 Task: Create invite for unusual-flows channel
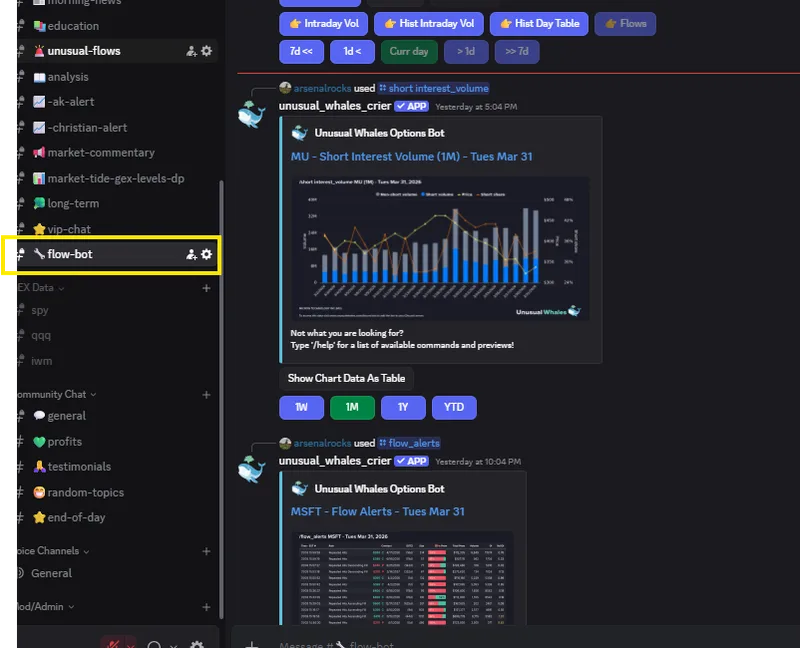[x=191, y=51]
